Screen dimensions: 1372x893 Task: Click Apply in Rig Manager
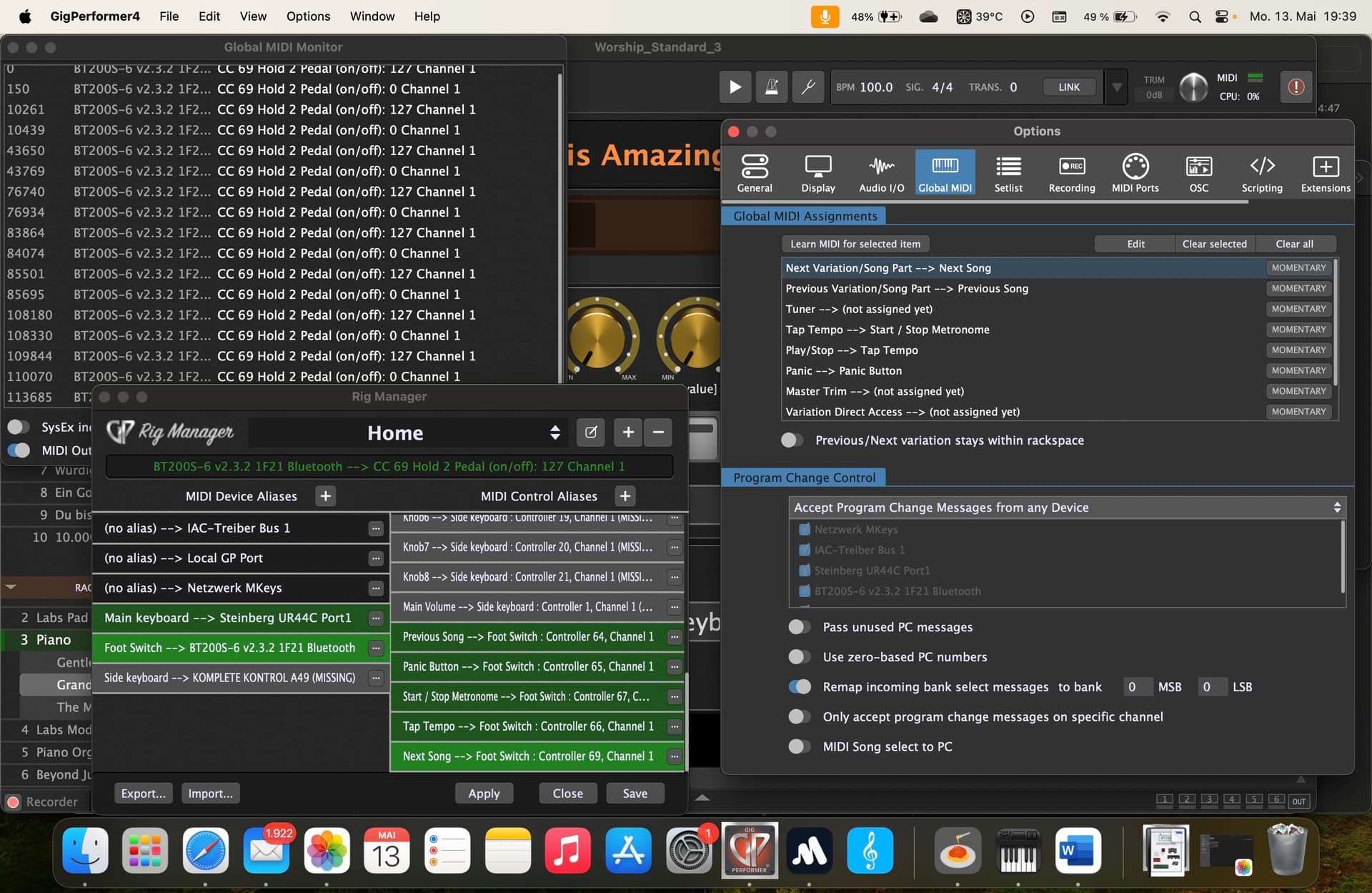pos(484,793)
